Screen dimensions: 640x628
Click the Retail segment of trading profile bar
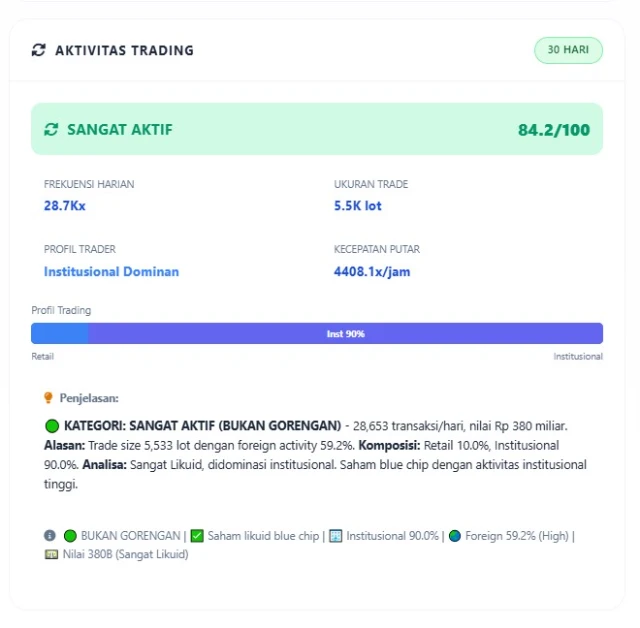pyautogui.click(x=59, y=334)
